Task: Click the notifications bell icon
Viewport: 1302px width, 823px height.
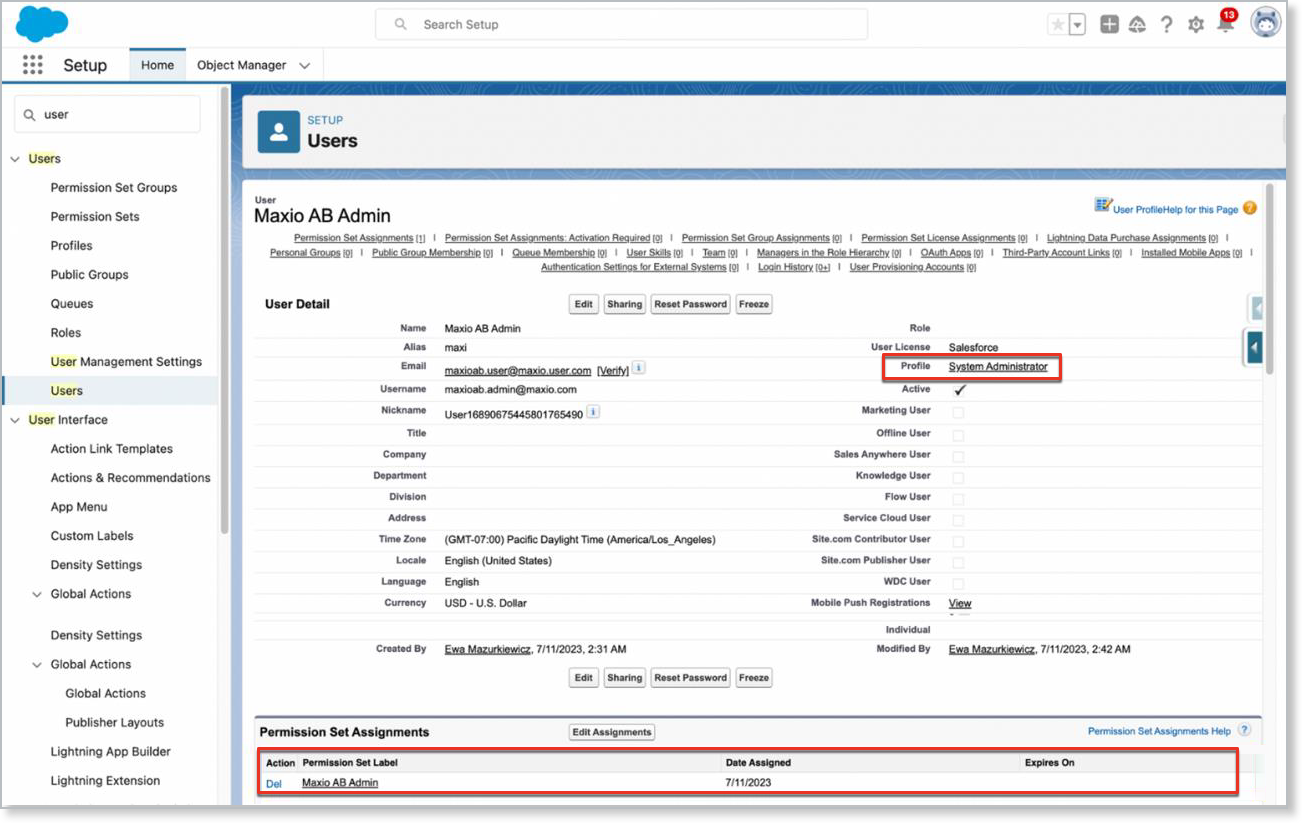Action: (x=1225, y=25)
